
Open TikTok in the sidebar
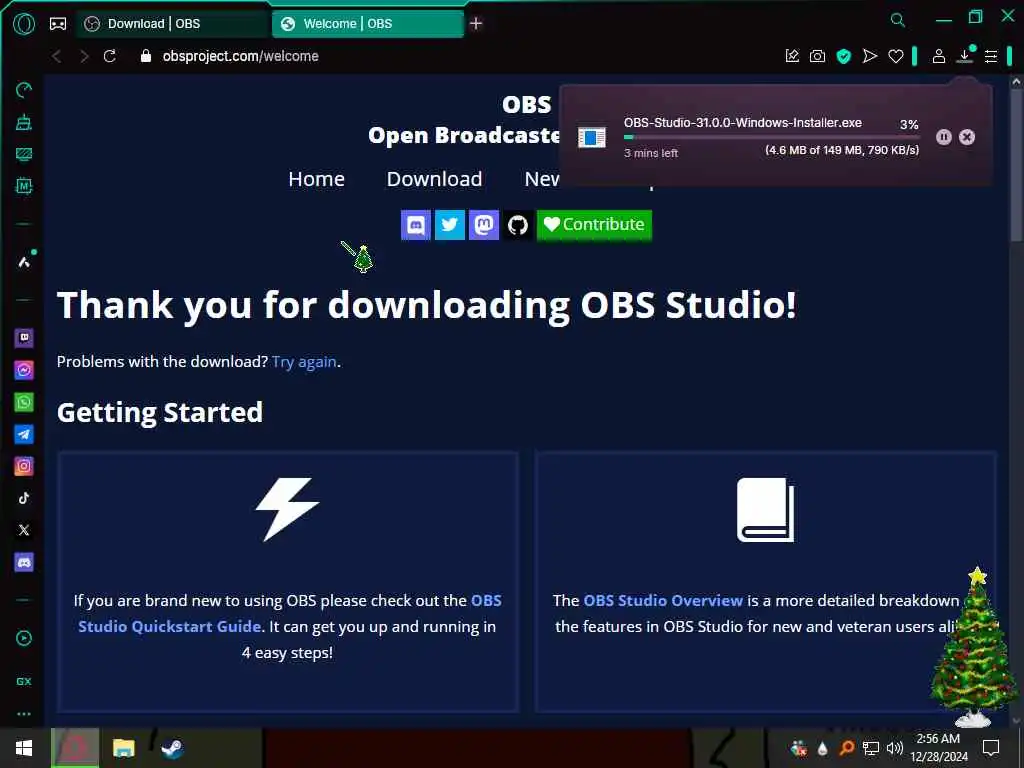[x=24, y=498]
